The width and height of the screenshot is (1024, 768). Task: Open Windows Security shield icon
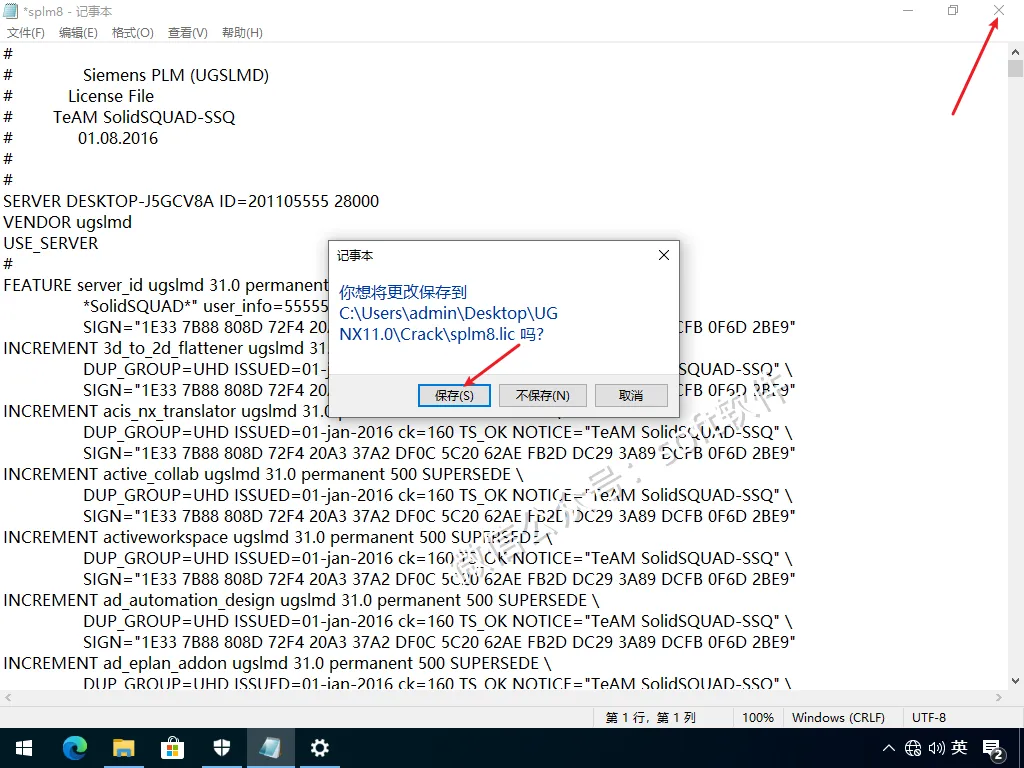(222, 748)
